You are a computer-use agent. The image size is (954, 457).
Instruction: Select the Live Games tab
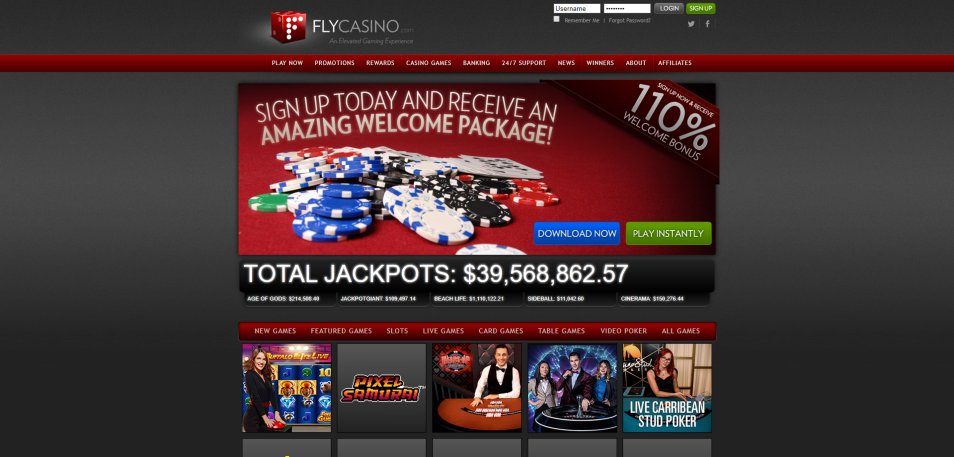pos(444,331)
